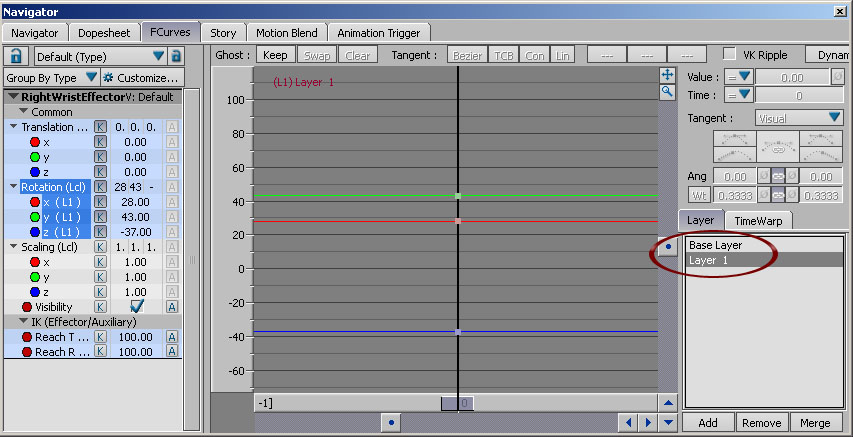Collapse the Scaling (Lcl) property

click(x=14, y=247)
